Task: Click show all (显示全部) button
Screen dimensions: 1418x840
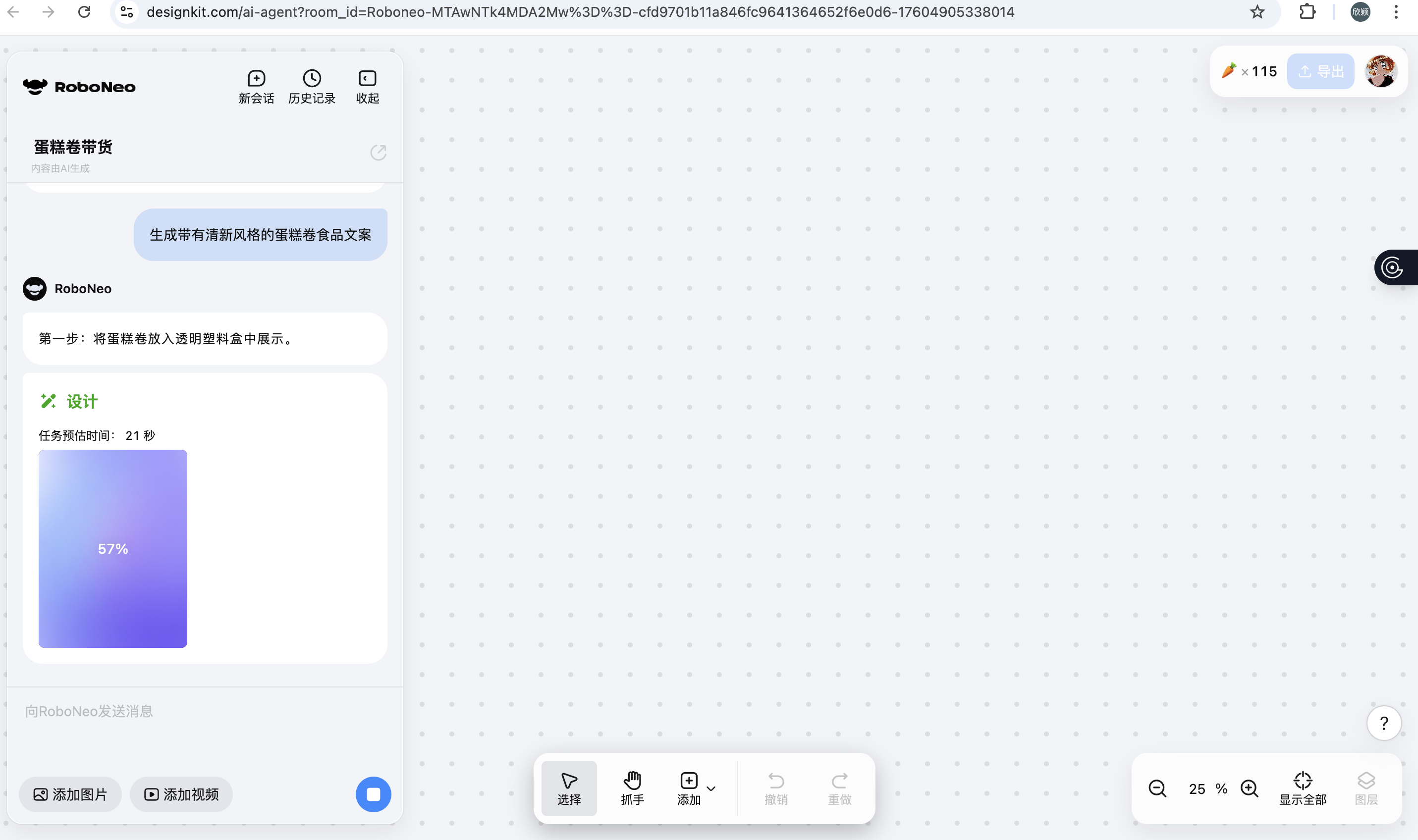Action: pyautogui.click(x=1303, y=787)
